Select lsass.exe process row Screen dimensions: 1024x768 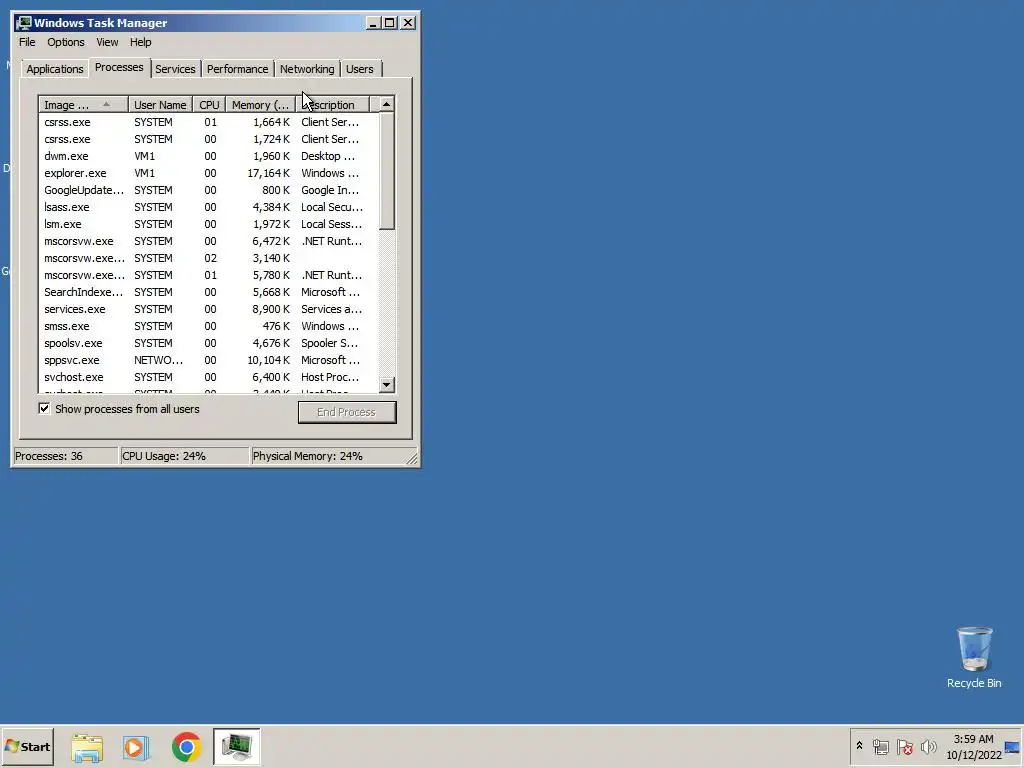click(208, 207)
